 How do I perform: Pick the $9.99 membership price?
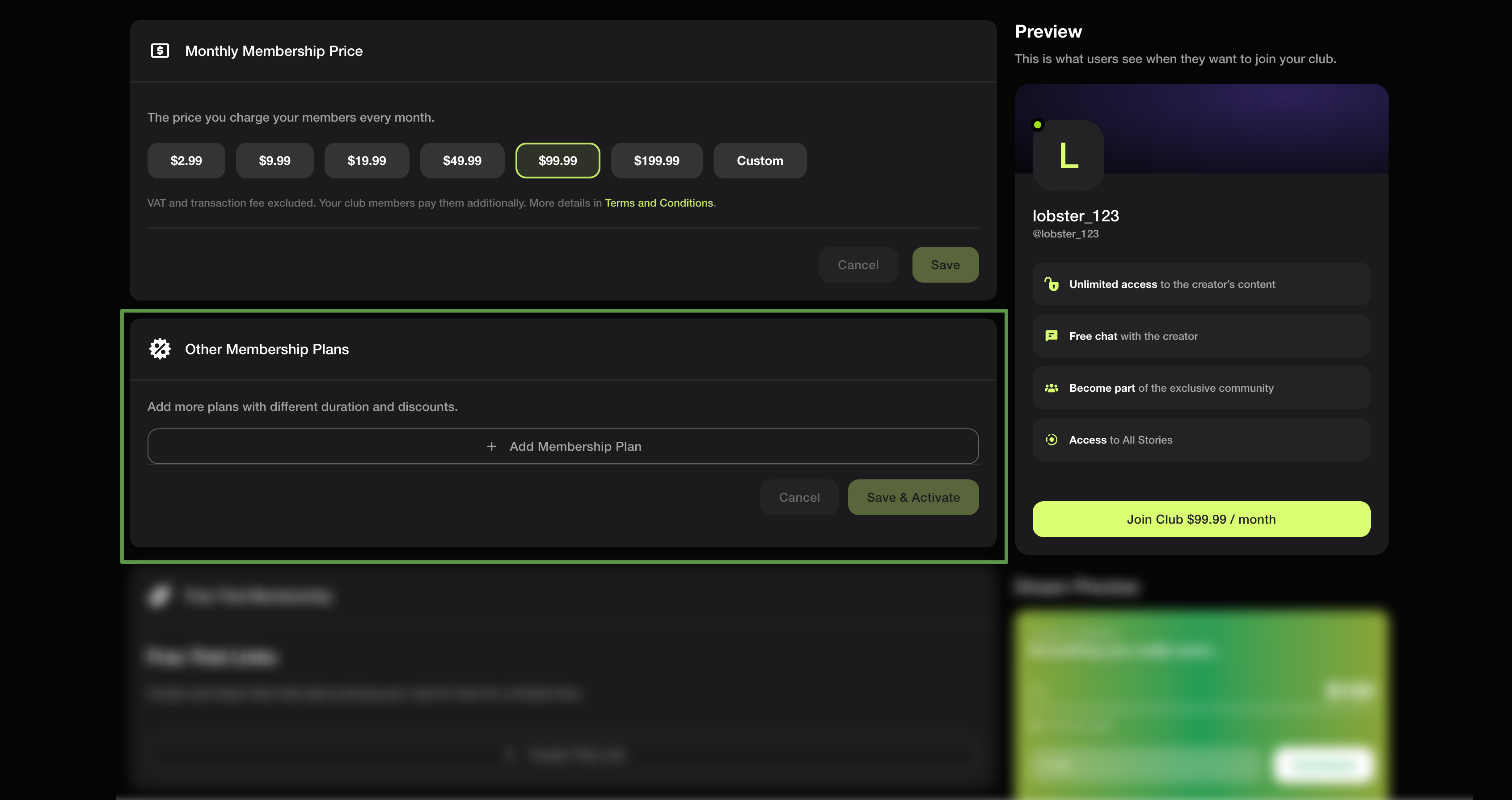pos(274,160)
